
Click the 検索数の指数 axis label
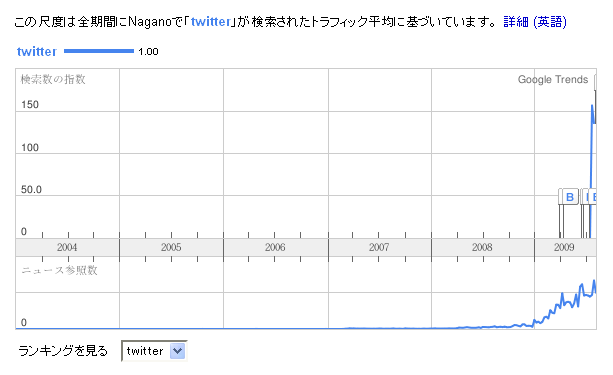(53, 79)
